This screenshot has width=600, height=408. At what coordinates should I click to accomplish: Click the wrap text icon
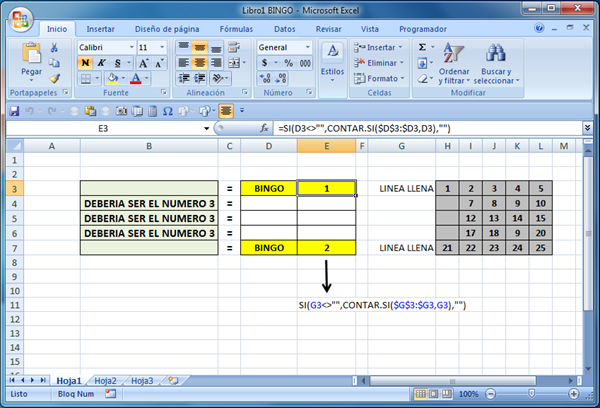(x=234, y=47)
